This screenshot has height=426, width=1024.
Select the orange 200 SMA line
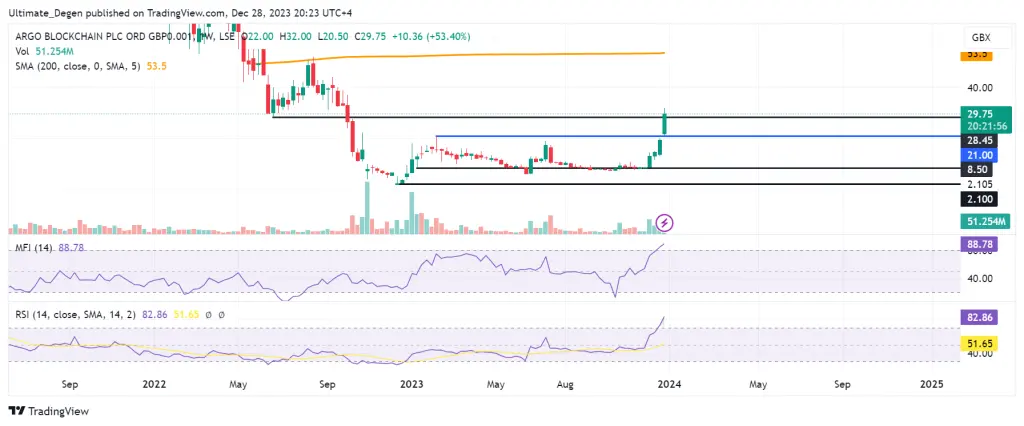tap(466, 56)
